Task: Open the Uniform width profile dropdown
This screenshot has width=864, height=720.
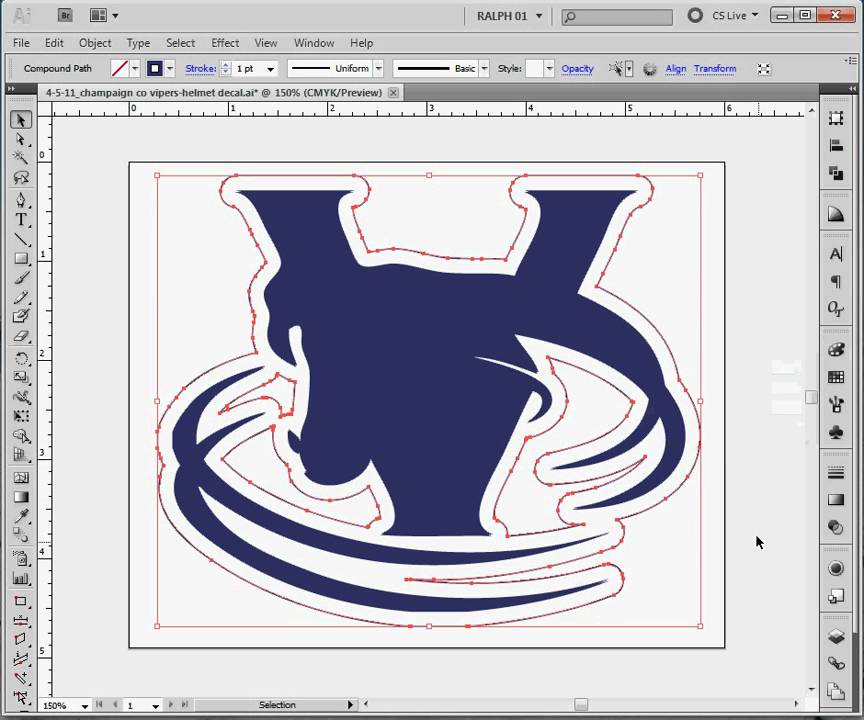Action: pyautogui.click(x=379, y=69)
